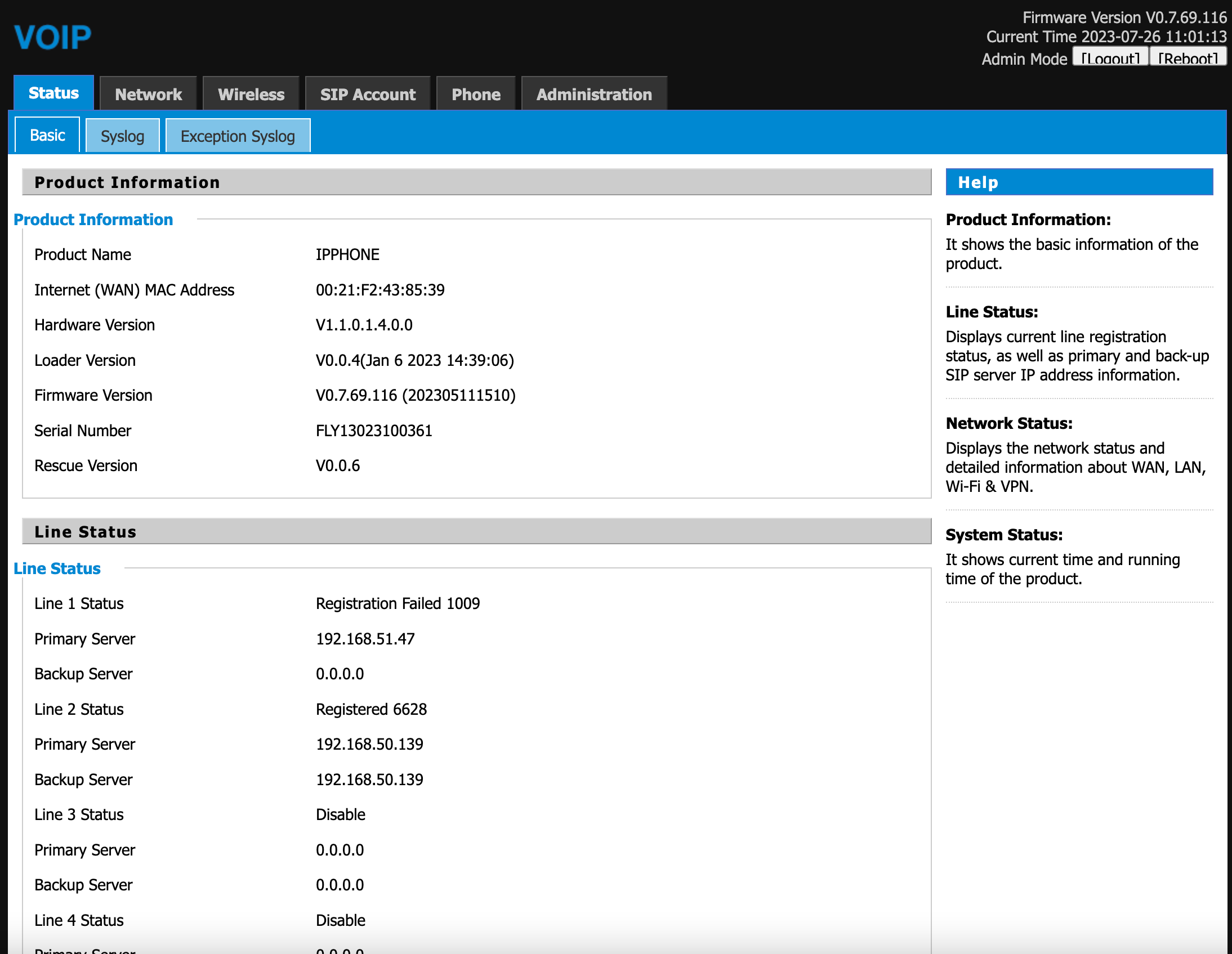This screenshot has height=954, width=1232.
Task: Click the Help panel header
Action: coord(1079,182)
